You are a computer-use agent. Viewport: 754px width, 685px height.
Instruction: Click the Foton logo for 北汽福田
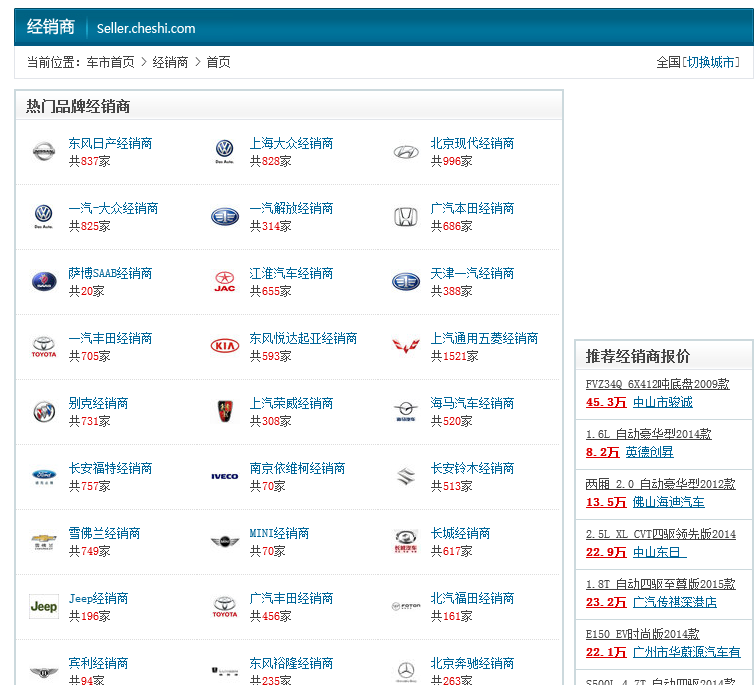point(406,606)
